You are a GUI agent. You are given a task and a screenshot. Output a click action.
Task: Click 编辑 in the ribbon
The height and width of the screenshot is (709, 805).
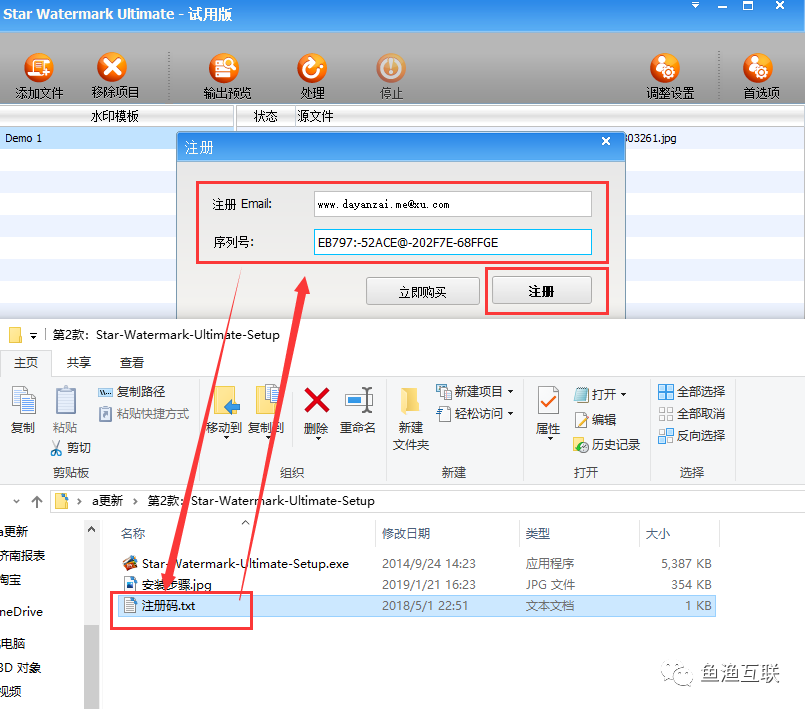click(596, 419)
